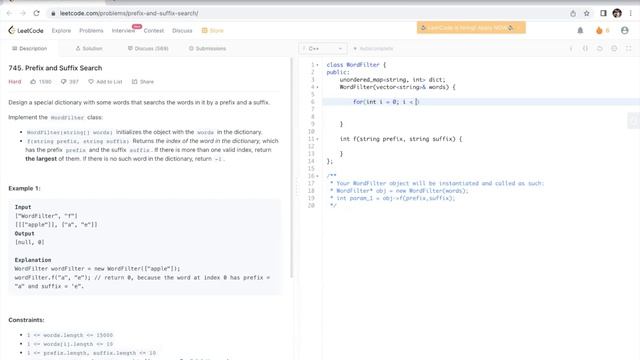
Task: Click the LeetCode logo
Action: pyautogui.click(x=26, y=31)
